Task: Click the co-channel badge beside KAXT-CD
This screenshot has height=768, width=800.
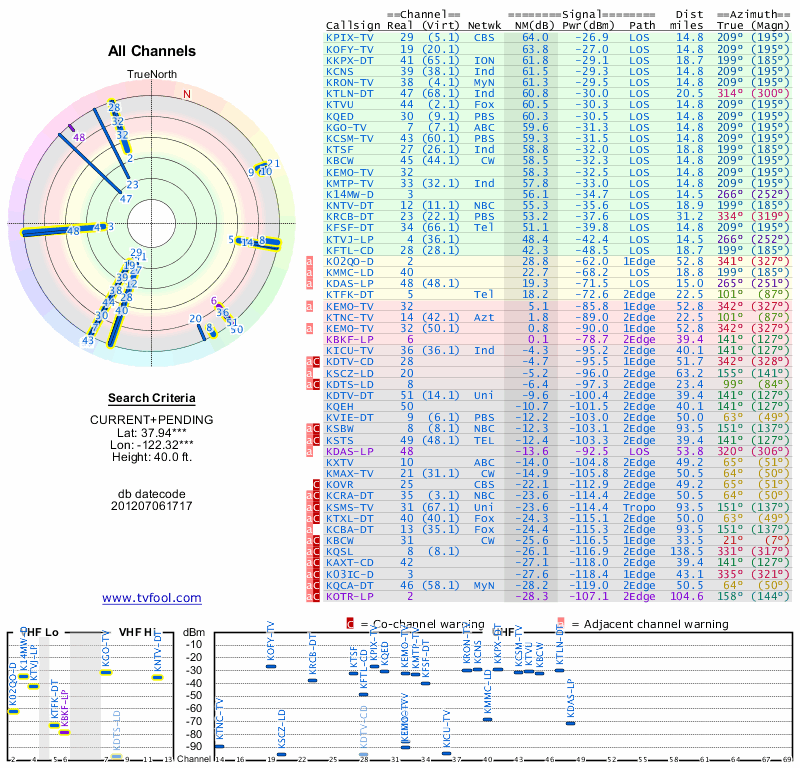Action: pos(316,563)
